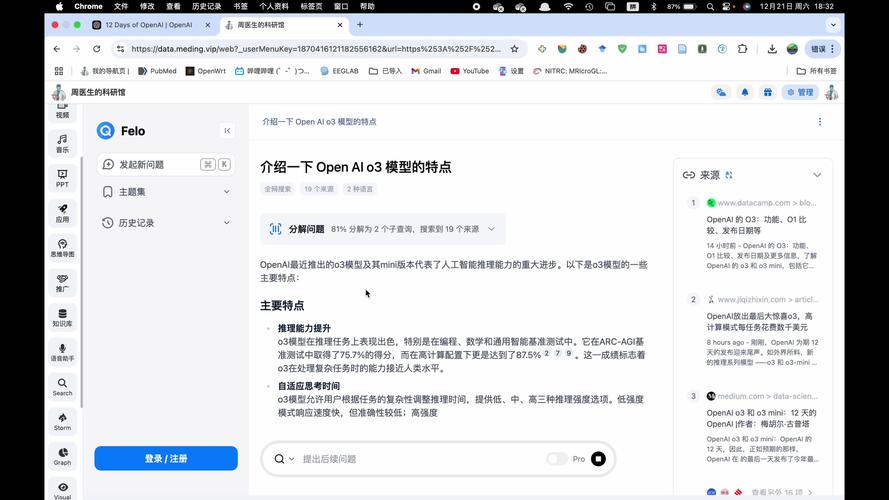Click the 知识库 knowledge base icon

(62, 316)
